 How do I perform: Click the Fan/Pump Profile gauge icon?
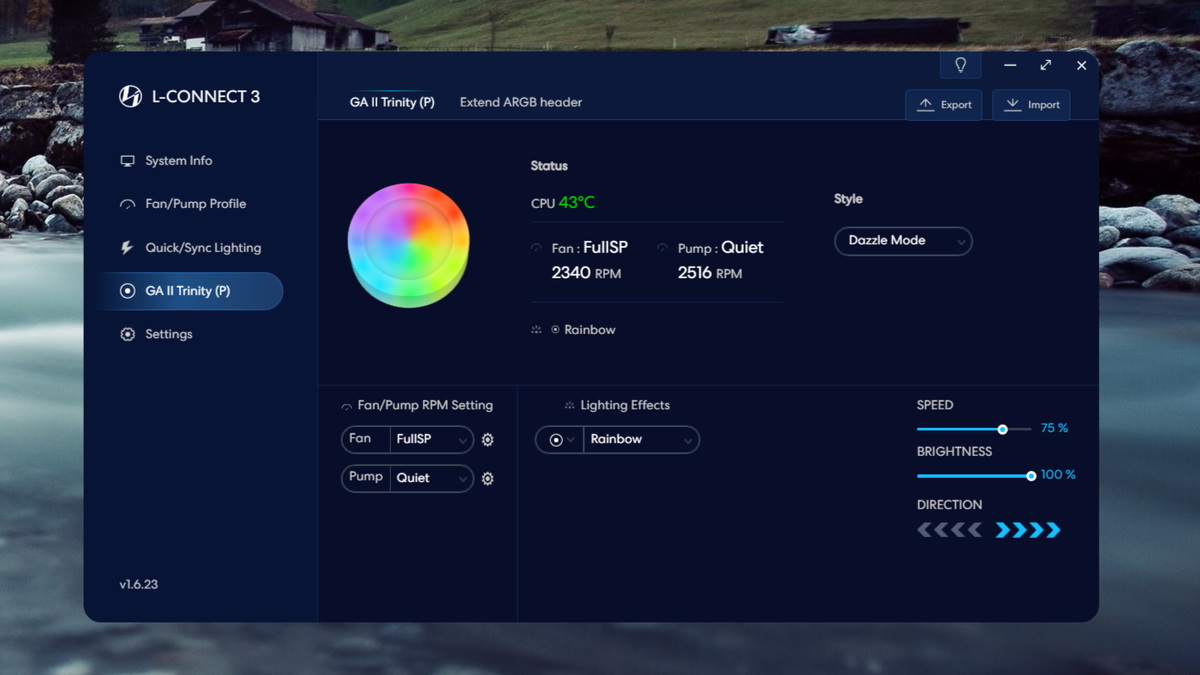(127, 204)
